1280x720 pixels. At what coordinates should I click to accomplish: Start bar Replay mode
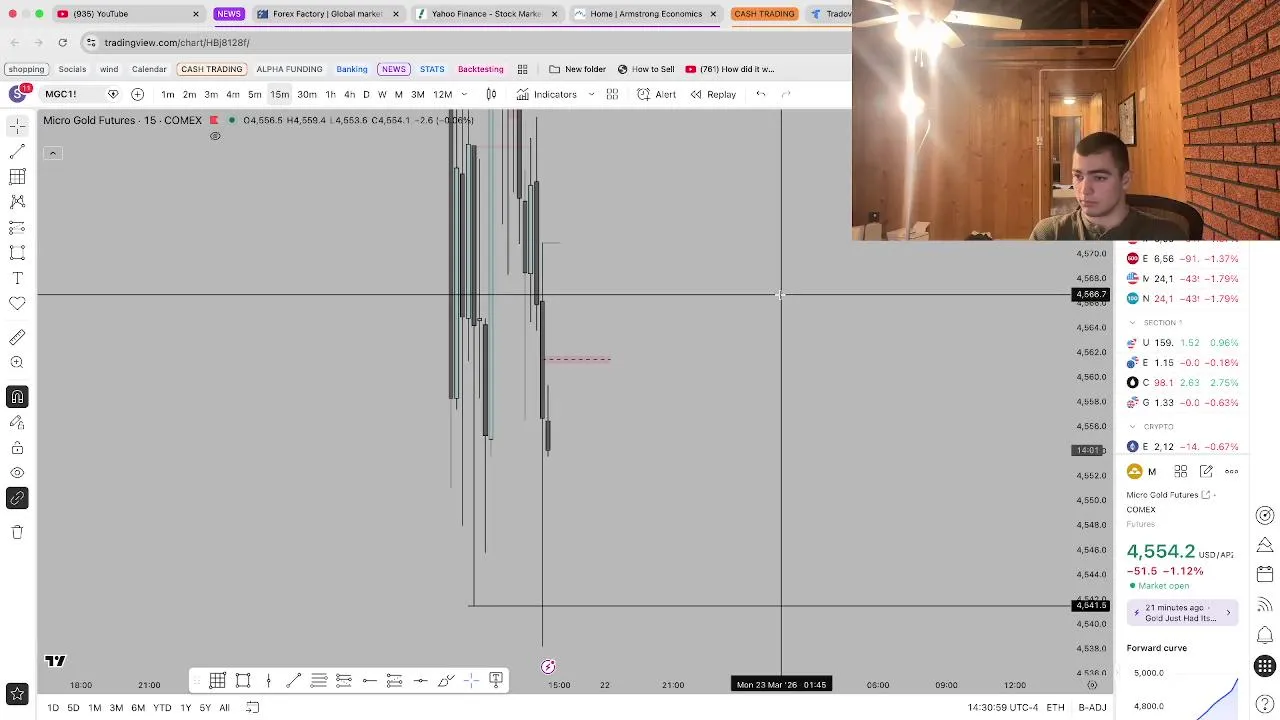point(713,94)
